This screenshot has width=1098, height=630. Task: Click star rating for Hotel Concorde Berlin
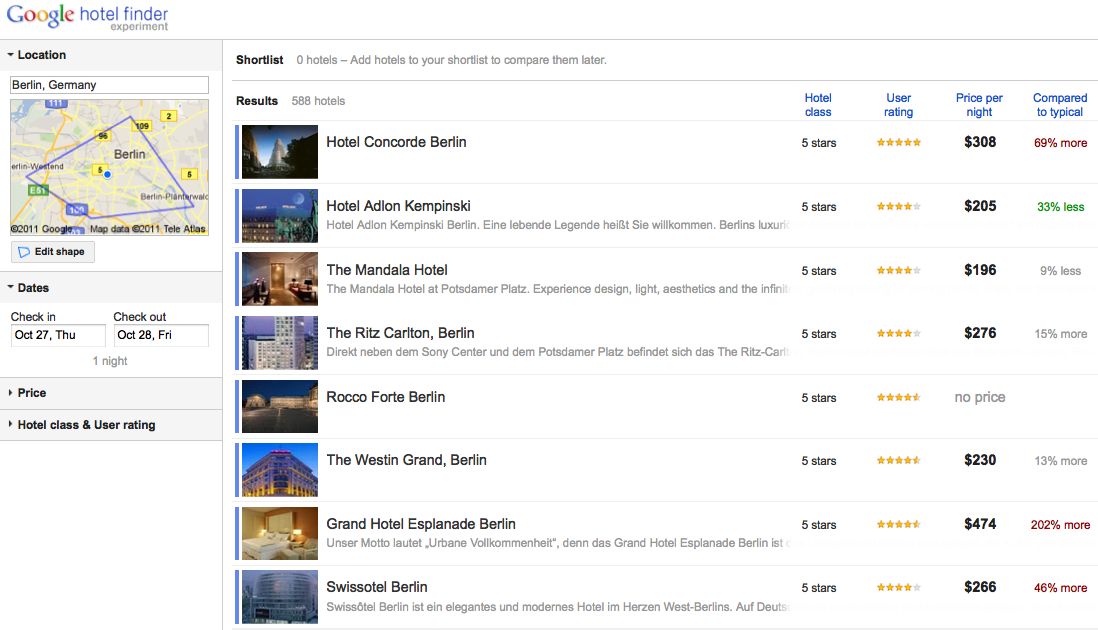click(898, 143)
